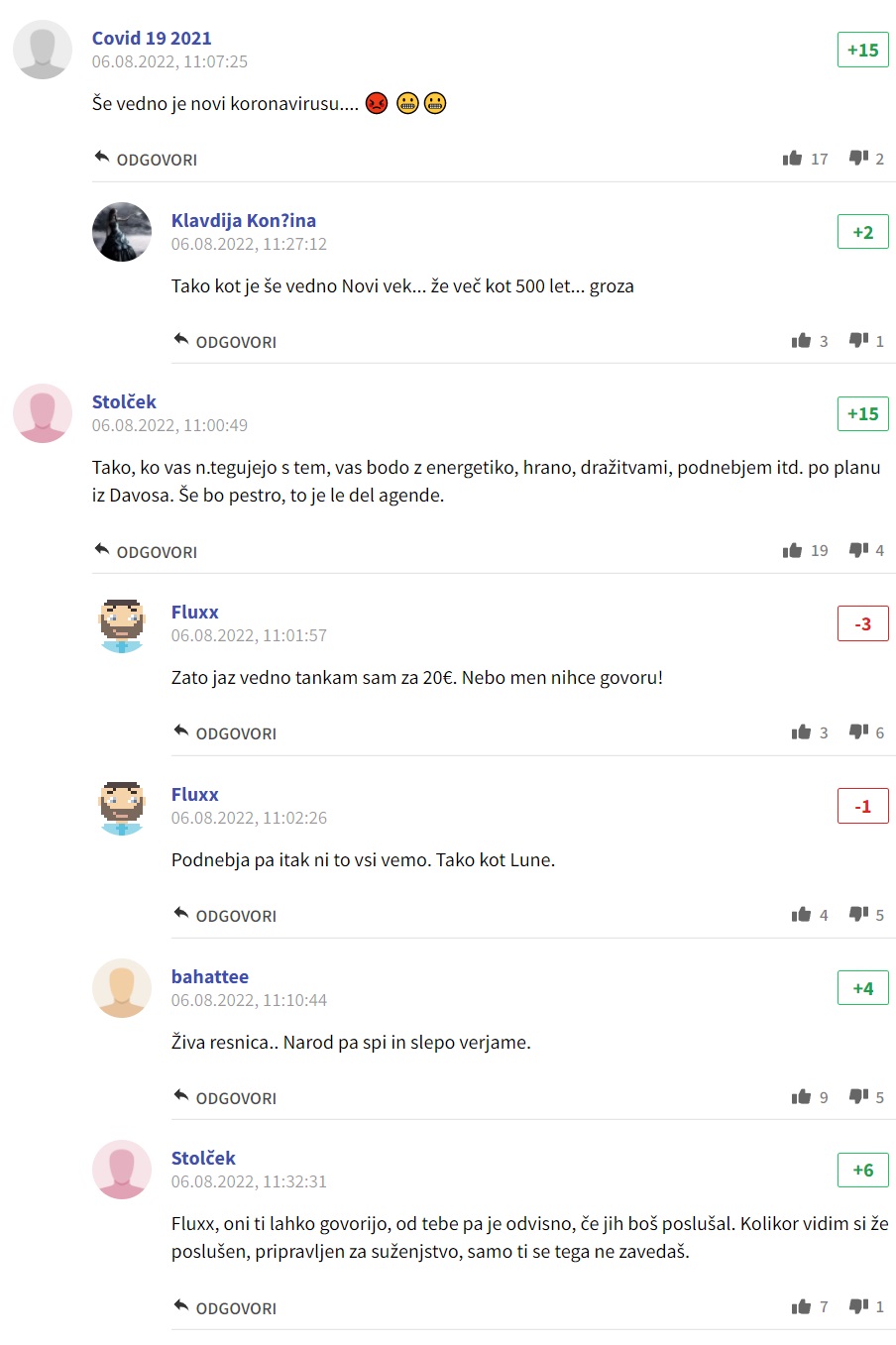Click Fluxx's pixel bearded avatar at 11:01:57
The width and height of the screenshot is (896, 1345).
coord(122,624)
